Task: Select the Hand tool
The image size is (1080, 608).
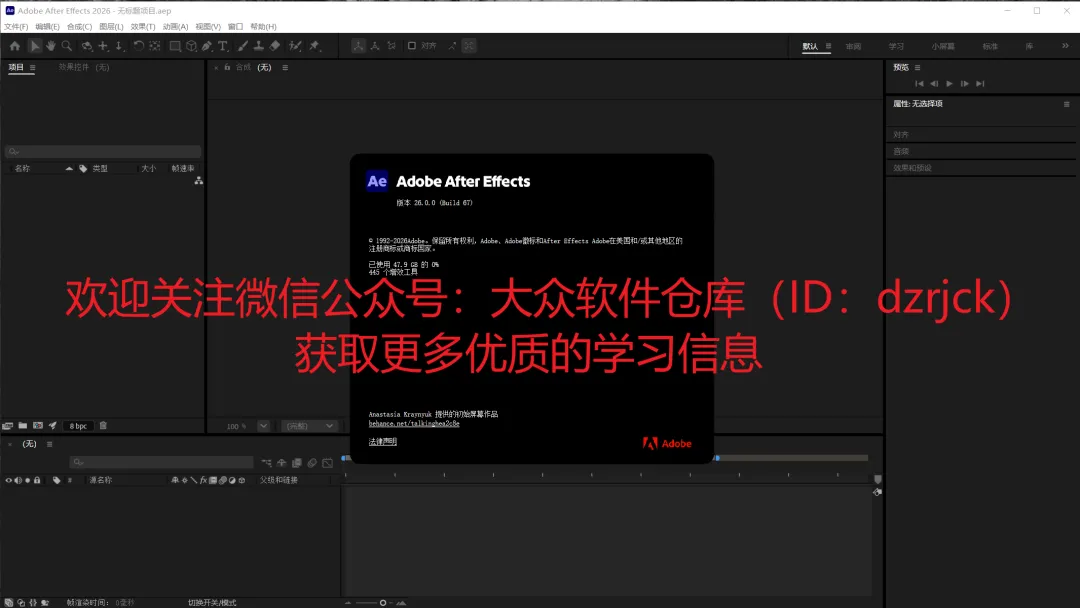Action: [50, 46]
